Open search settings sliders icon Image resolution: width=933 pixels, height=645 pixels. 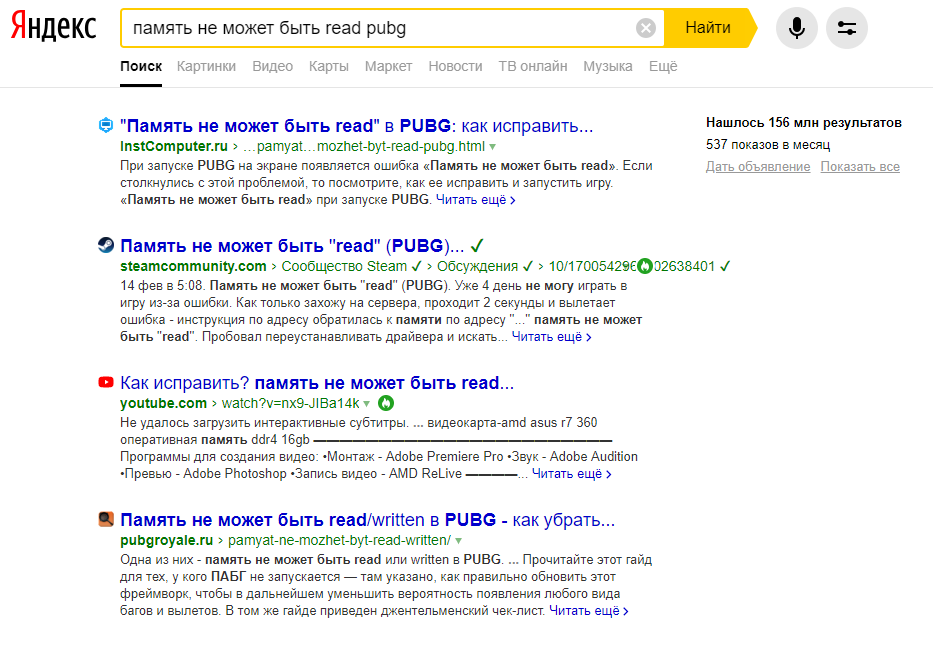tap(846, 27)
